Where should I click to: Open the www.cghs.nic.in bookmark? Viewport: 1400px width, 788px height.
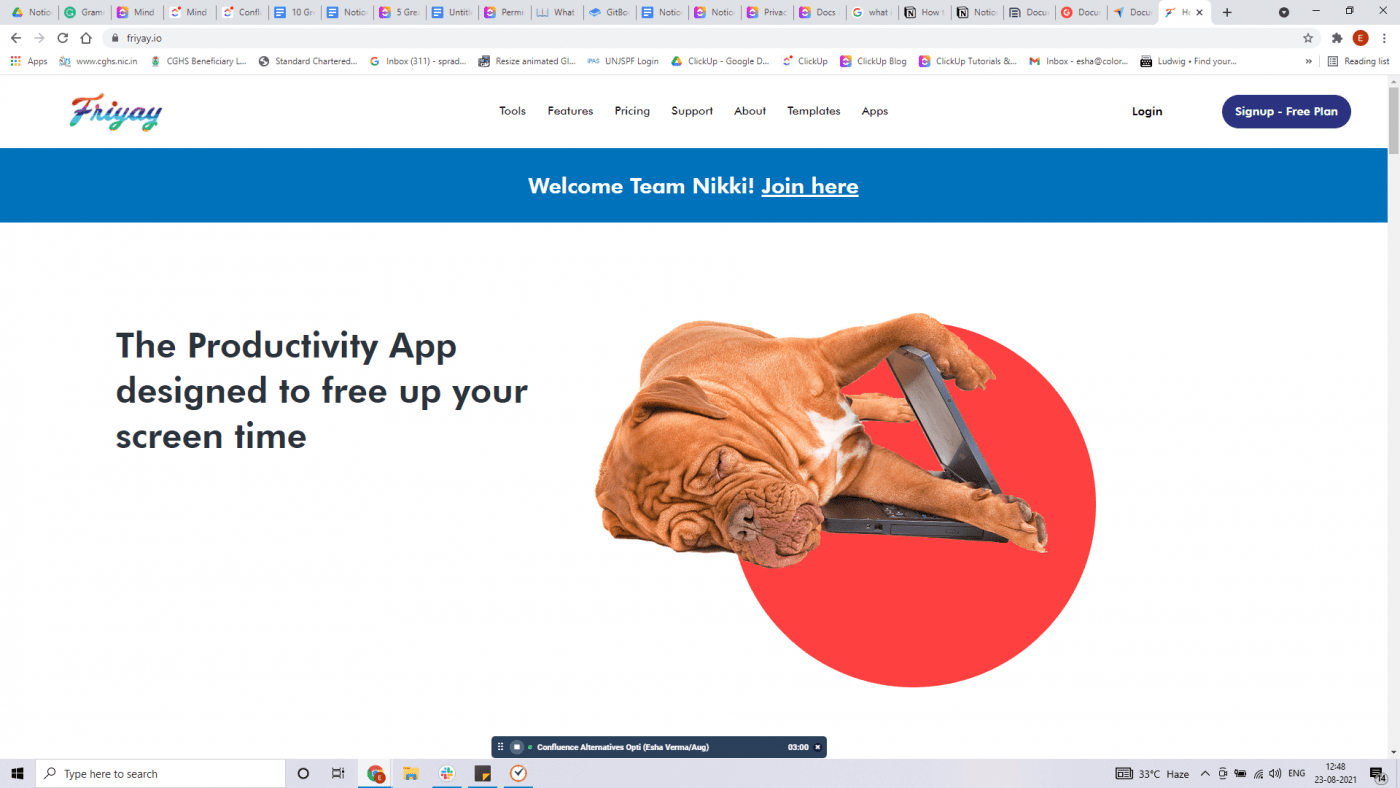pyautogui.click(x=100, y=61)
